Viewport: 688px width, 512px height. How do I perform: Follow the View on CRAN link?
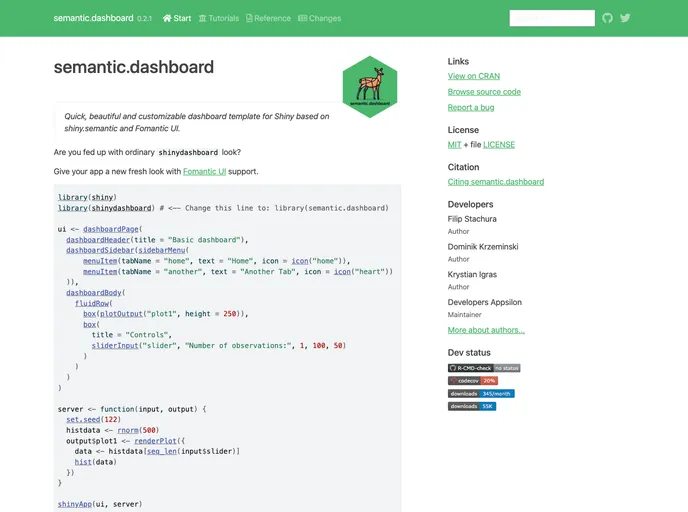point(474,76)
